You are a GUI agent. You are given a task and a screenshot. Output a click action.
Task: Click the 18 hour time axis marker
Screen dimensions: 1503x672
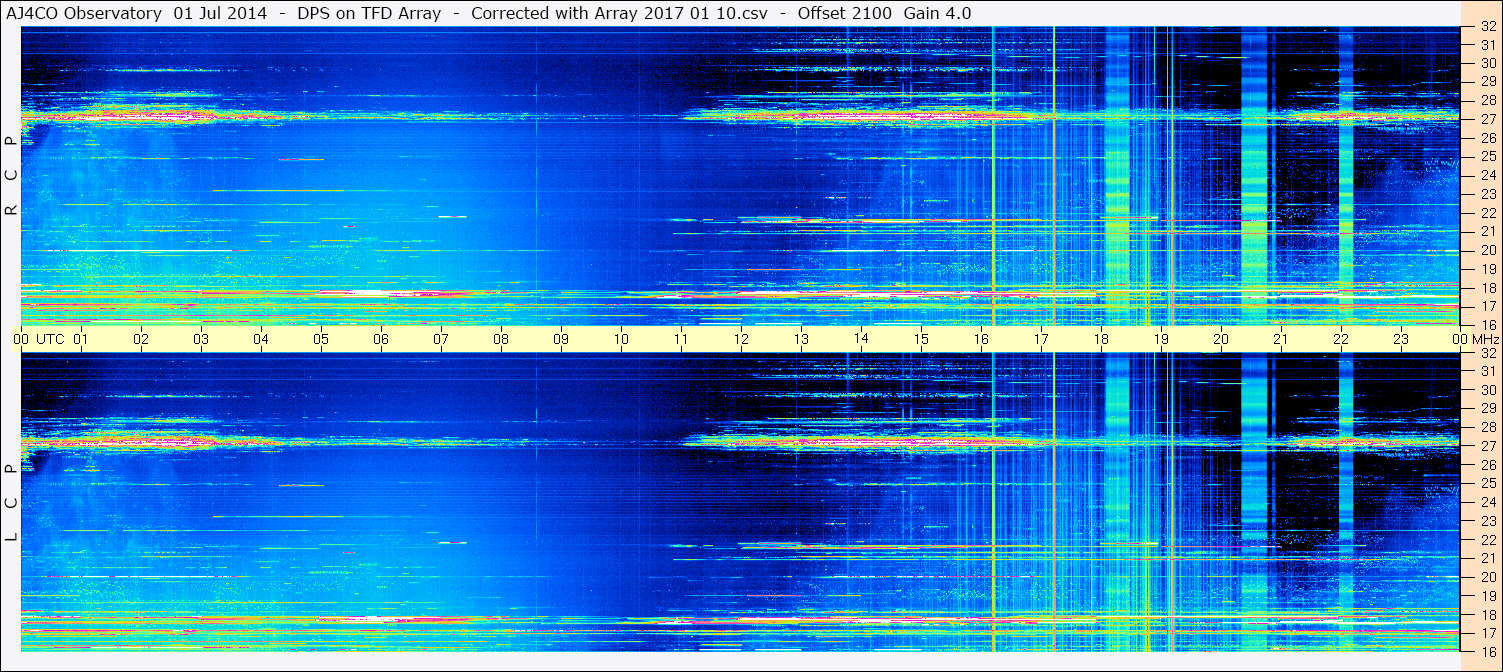(x=1101, y=339)
